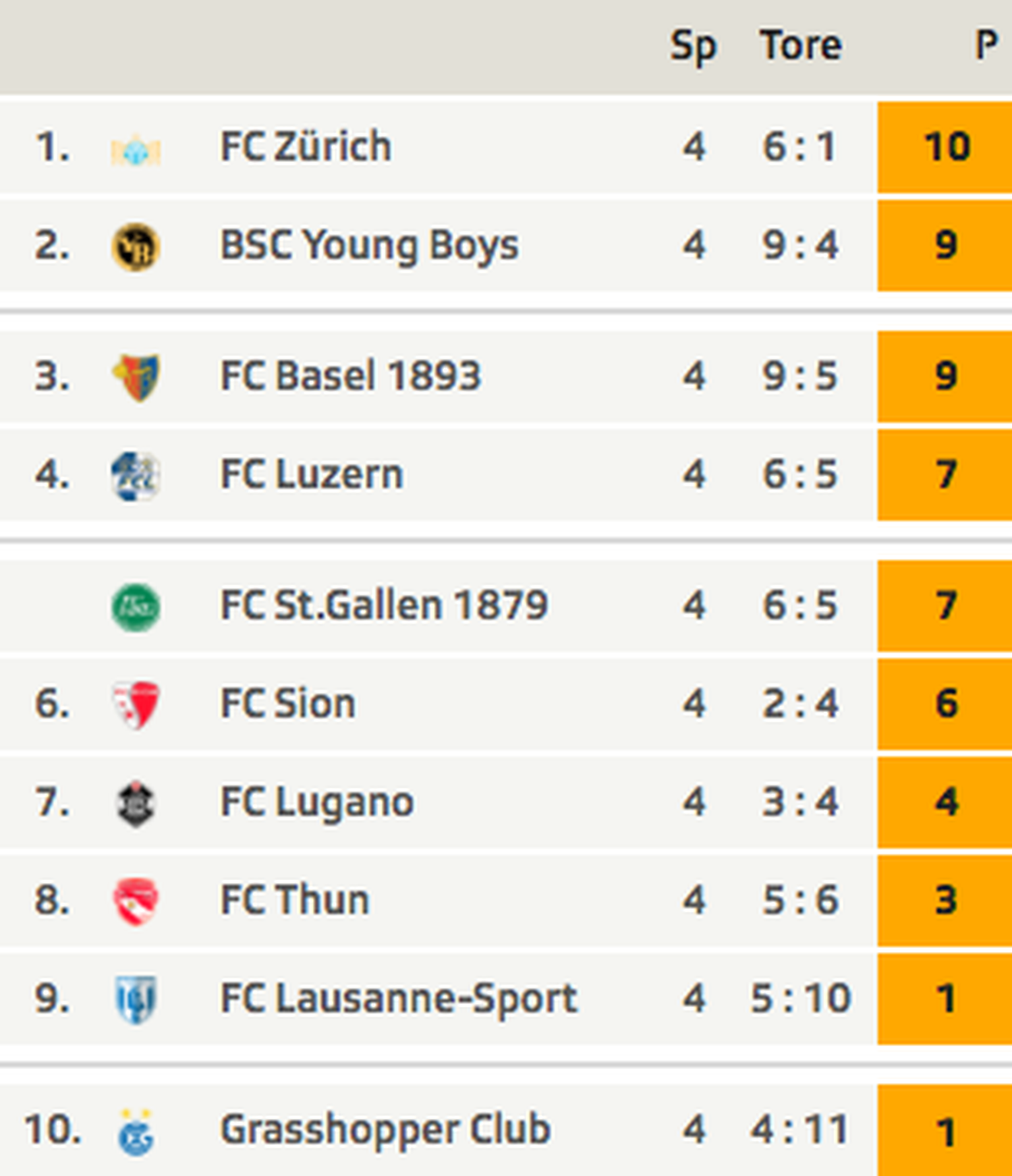Click the FC Thun red crest
1012x1176 pixels.
[x=136, y=901]
